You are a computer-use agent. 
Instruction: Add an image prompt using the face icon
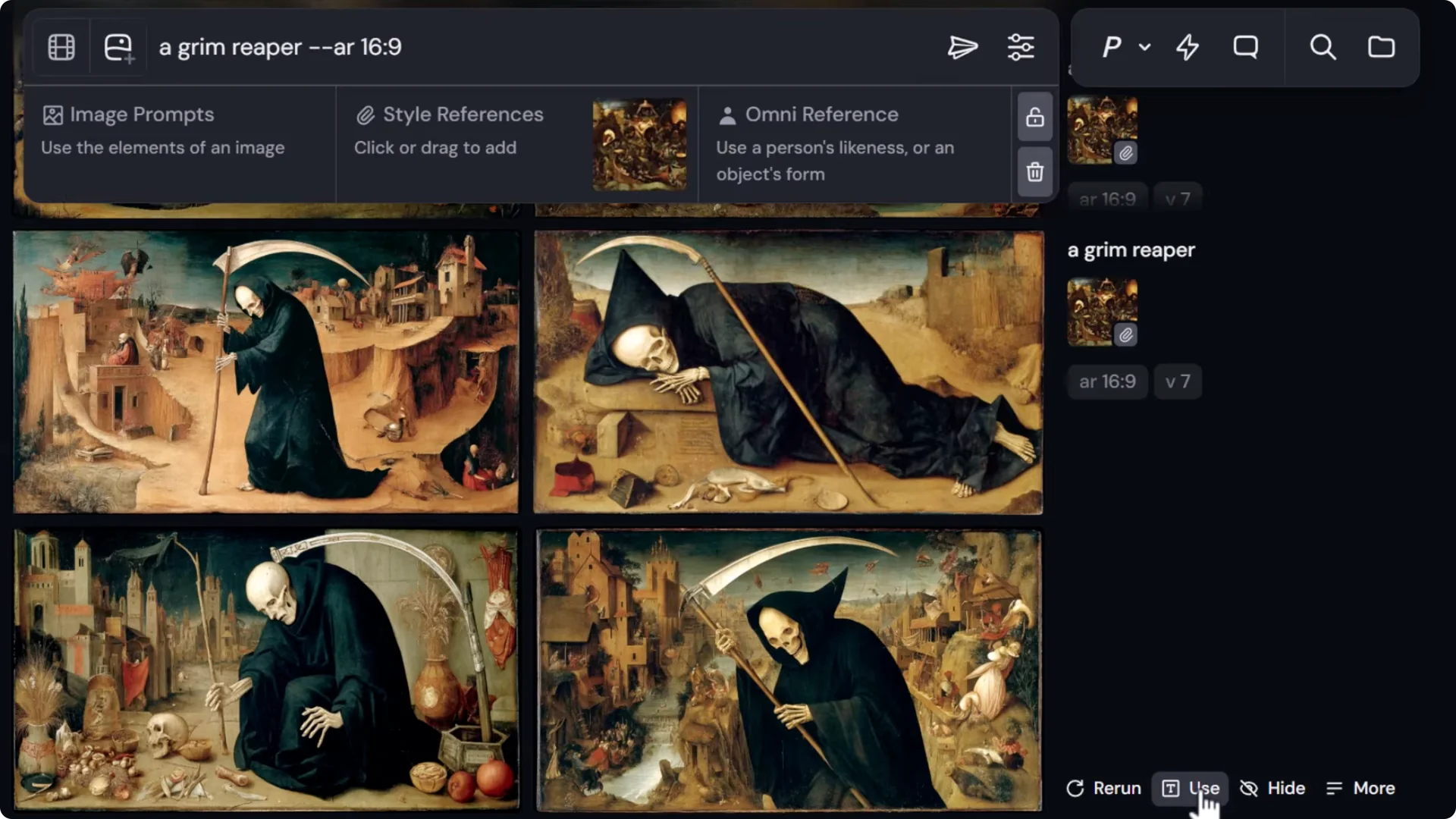coord(118,47)
